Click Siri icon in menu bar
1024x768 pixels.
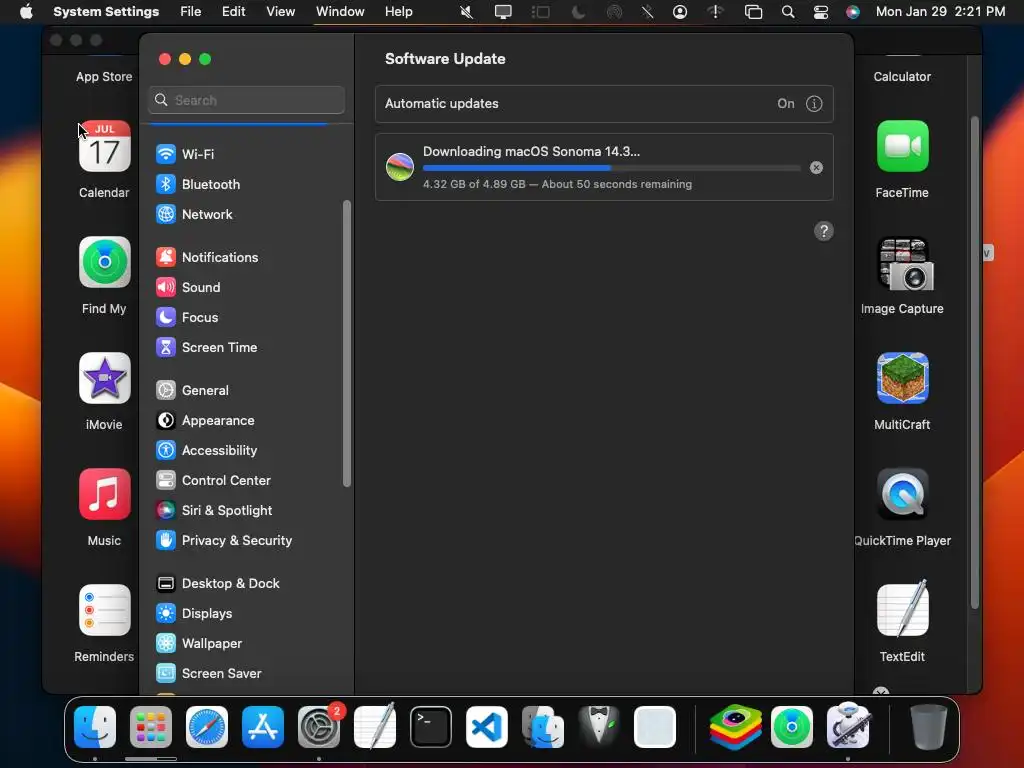852,12
